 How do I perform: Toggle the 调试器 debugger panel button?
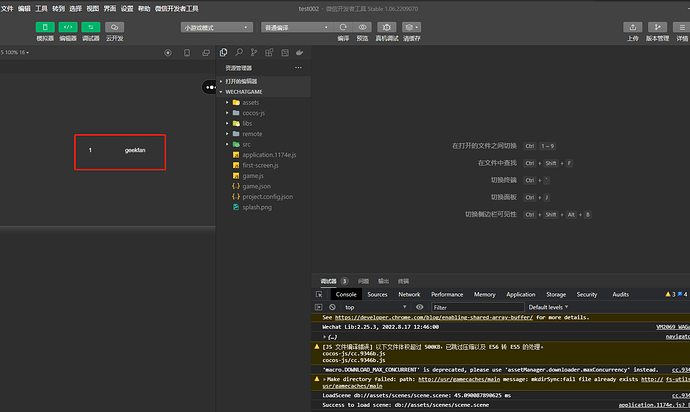coord(91,27)
